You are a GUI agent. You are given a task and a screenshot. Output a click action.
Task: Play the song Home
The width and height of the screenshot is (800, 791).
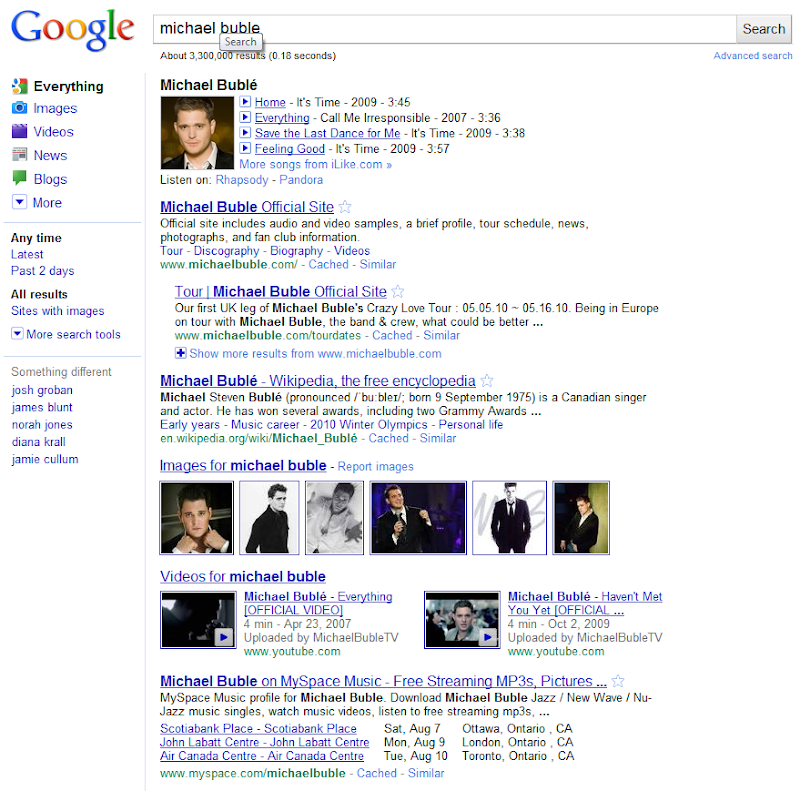[245, 102]
